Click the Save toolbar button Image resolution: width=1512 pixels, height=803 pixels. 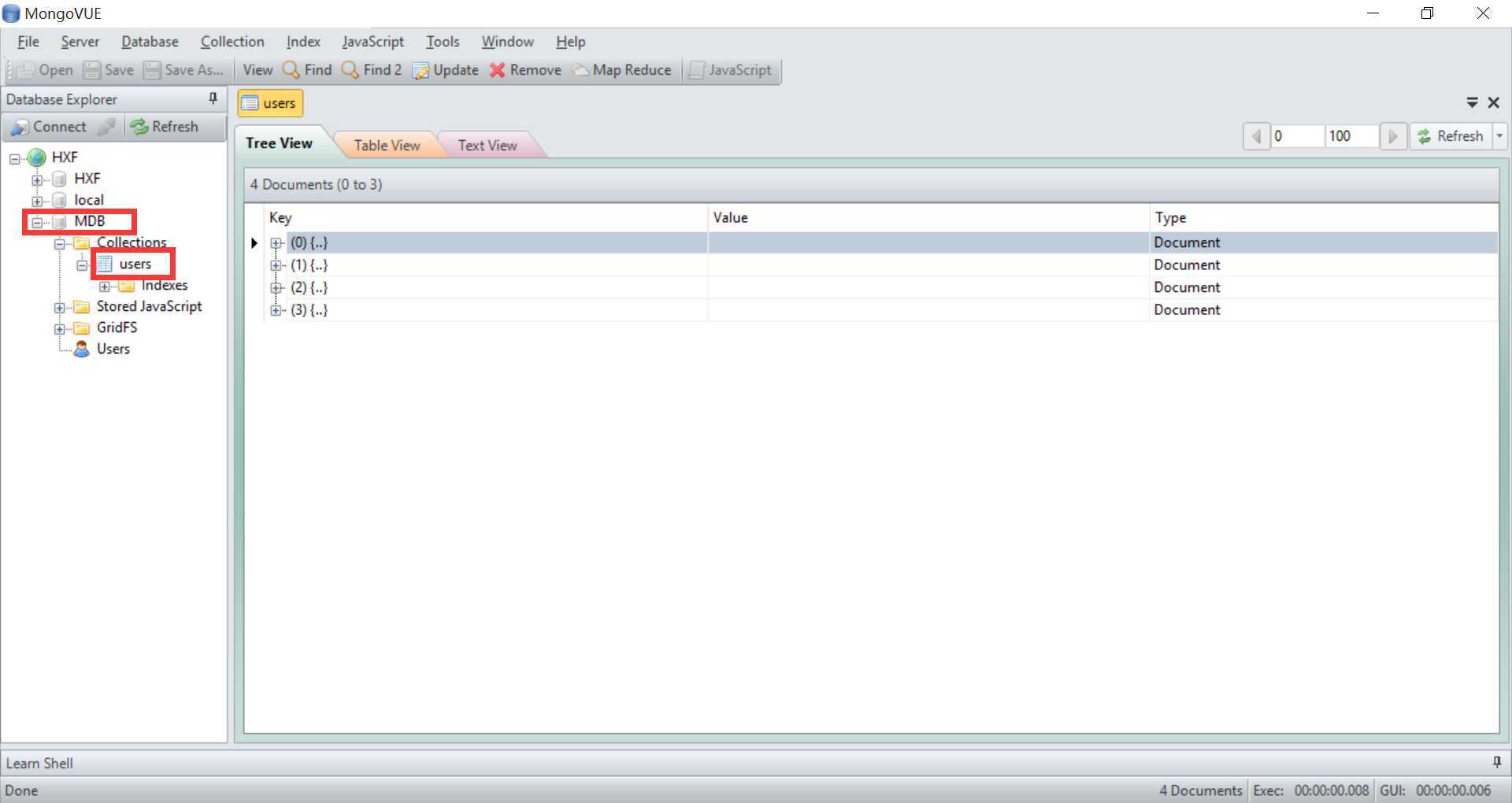(109, 70)
